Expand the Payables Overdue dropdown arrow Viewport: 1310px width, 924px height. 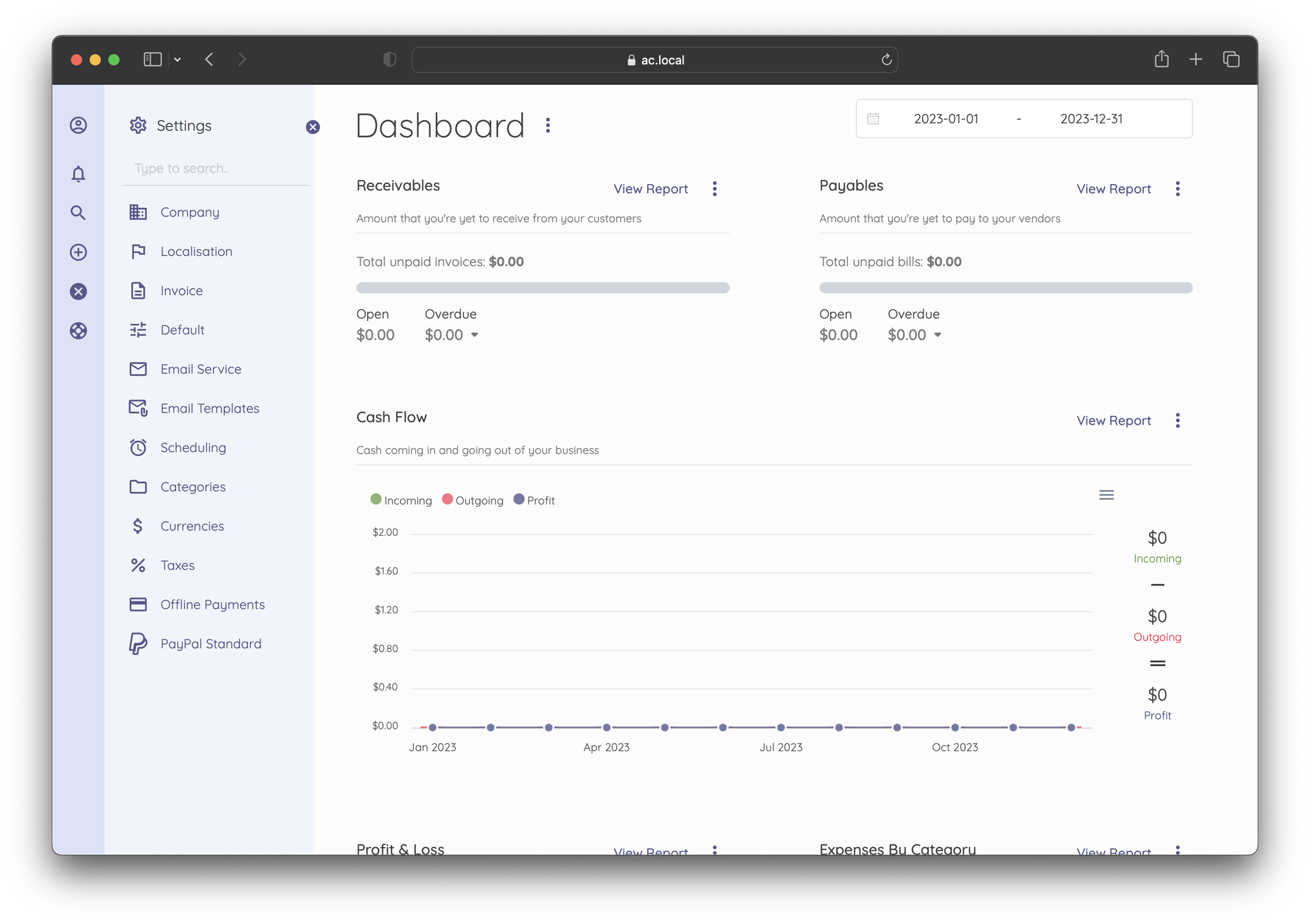click(x=938, y=335)
